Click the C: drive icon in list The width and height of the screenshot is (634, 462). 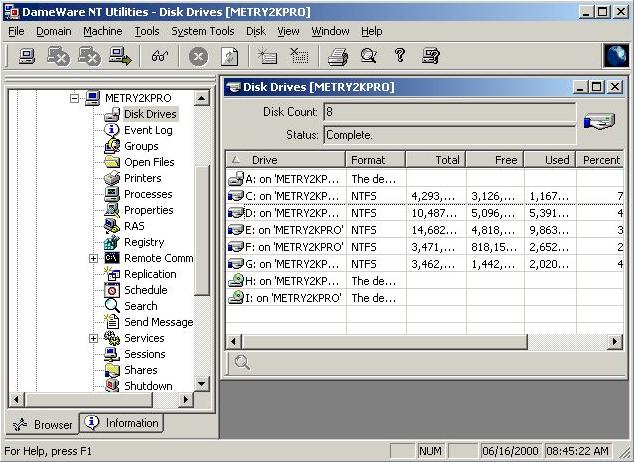[236, 196]
